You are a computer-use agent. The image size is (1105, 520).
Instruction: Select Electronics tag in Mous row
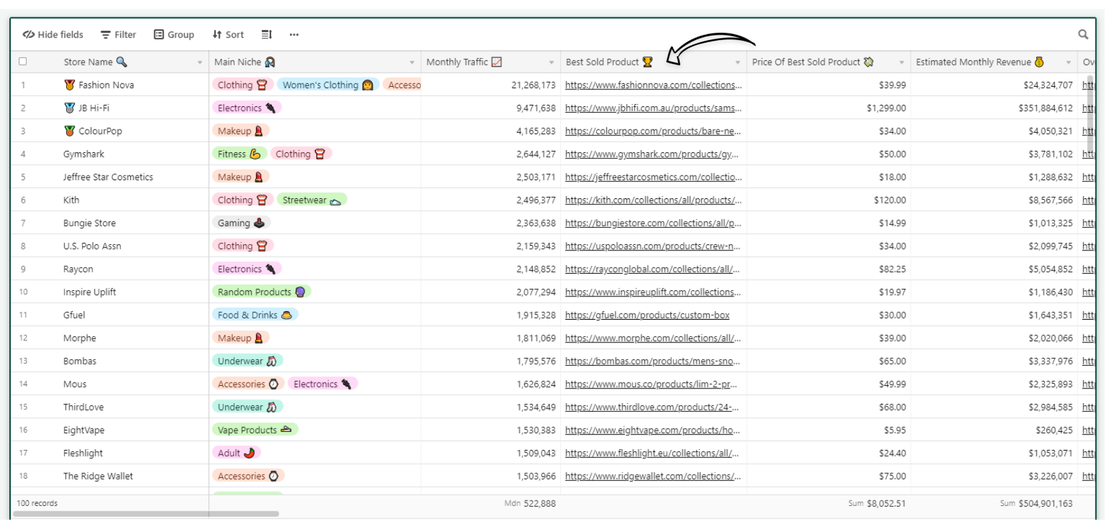coord(322,385)
